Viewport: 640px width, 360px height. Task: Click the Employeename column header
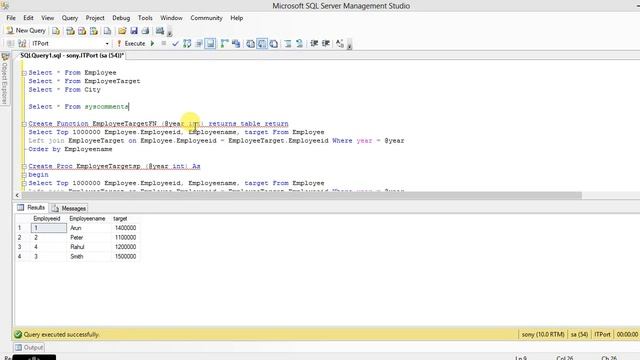[x=89, y=219]
